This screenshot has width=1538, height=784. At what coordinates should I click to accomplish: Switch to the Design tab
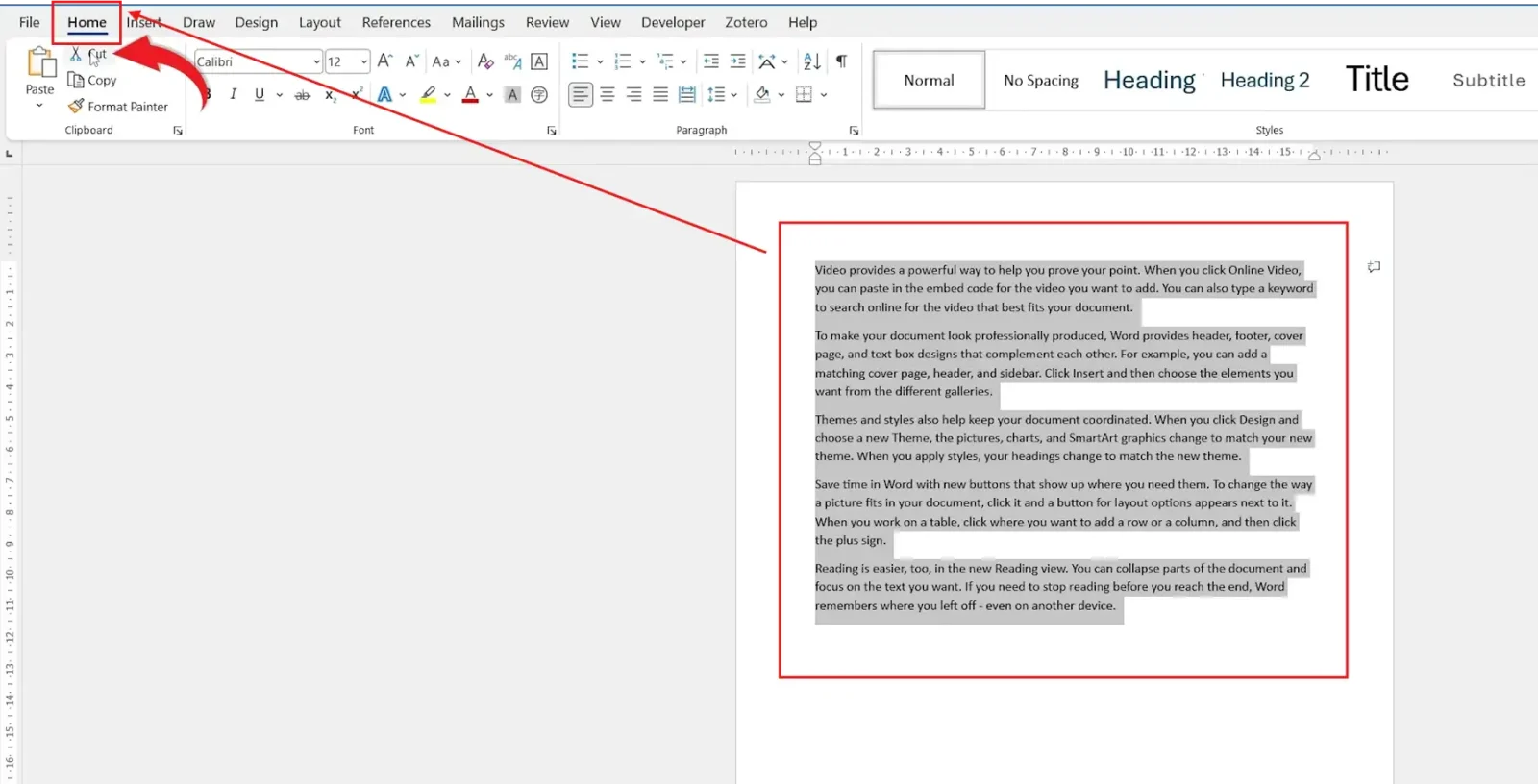tap(257, 22)
